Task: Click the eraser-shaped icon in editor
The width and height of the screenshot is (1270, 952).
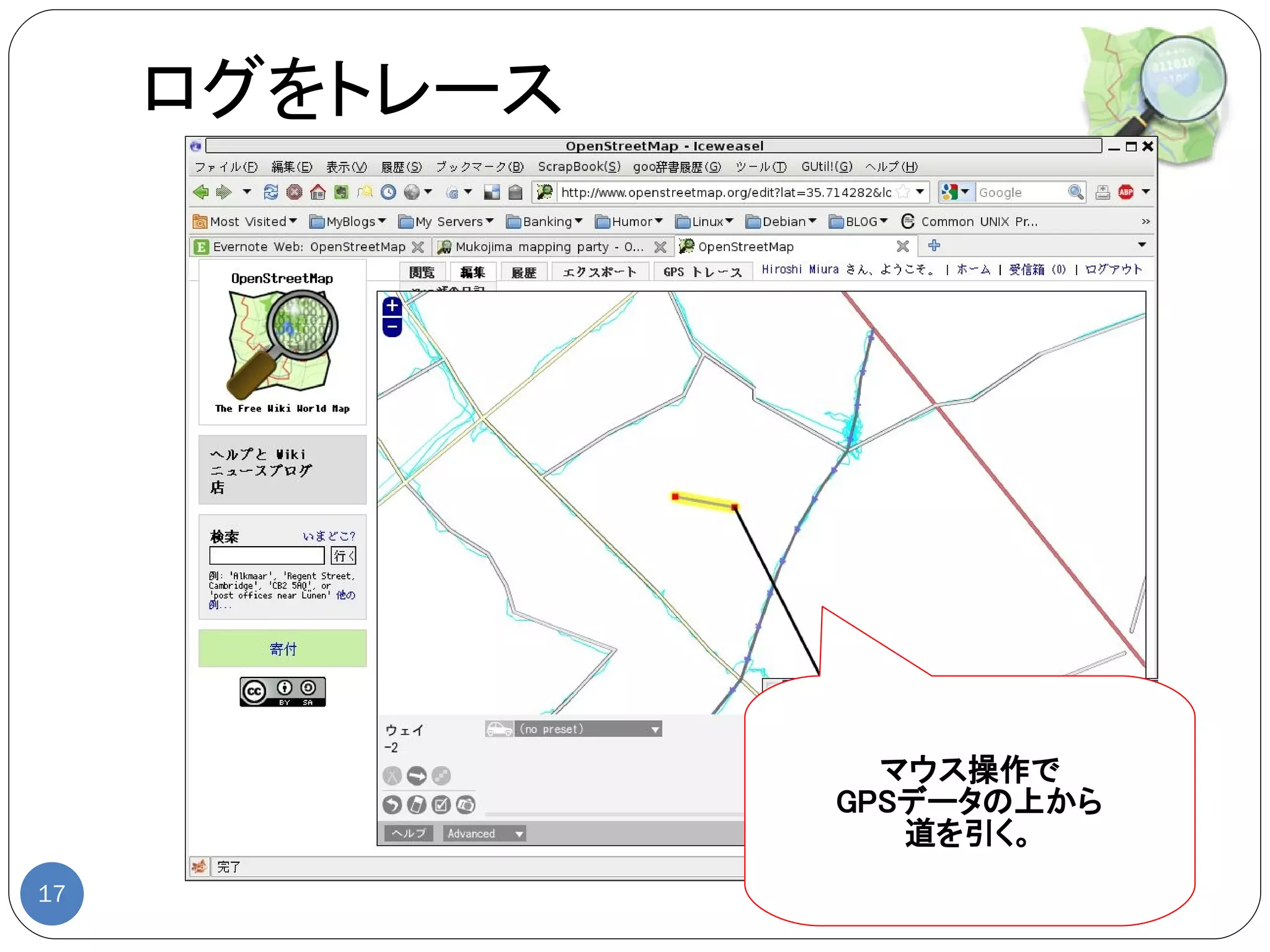Action: 417,804
